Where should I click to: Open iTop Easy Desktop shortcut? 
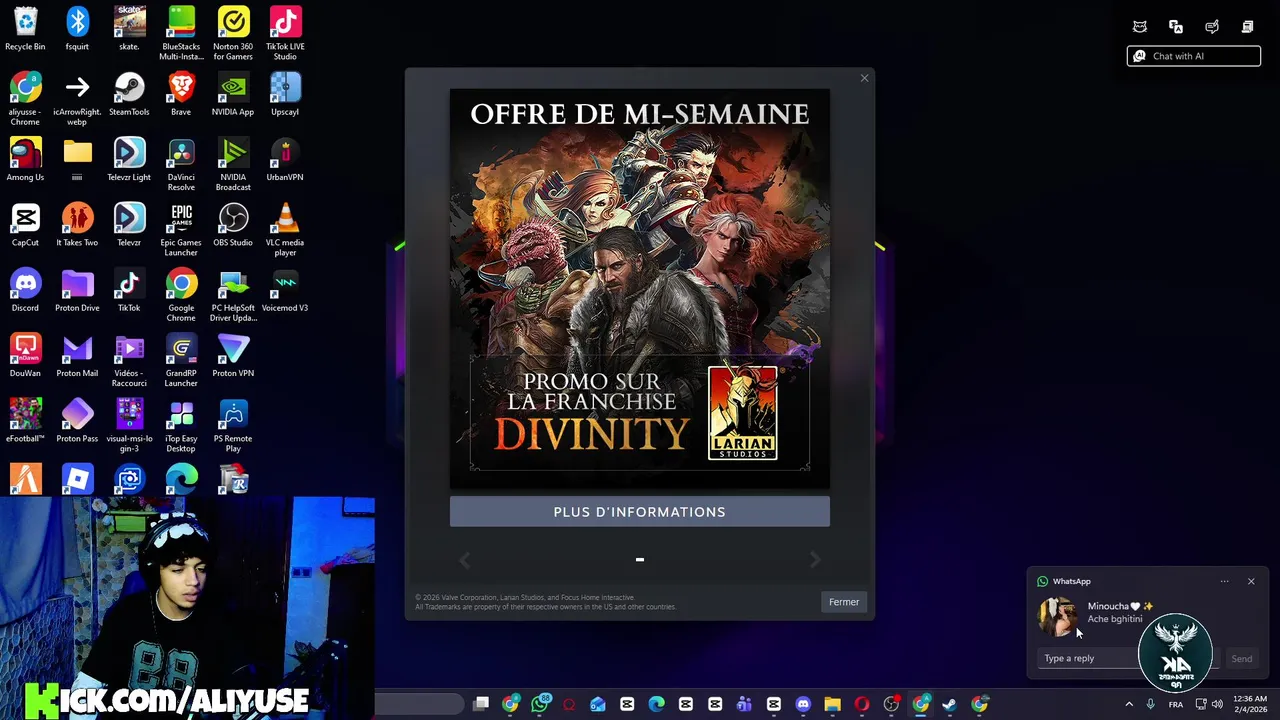(x=181, y=425)
